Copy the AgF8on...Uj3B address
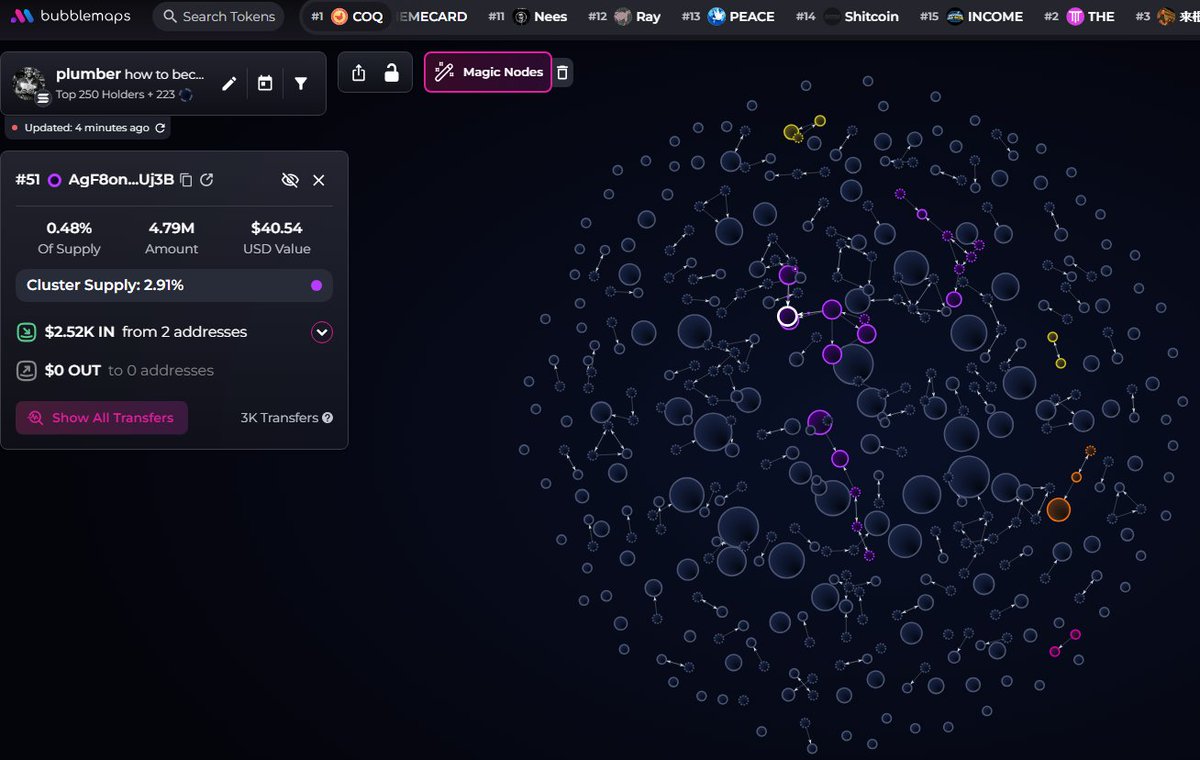1200x760 pixels. coord(186,180)
